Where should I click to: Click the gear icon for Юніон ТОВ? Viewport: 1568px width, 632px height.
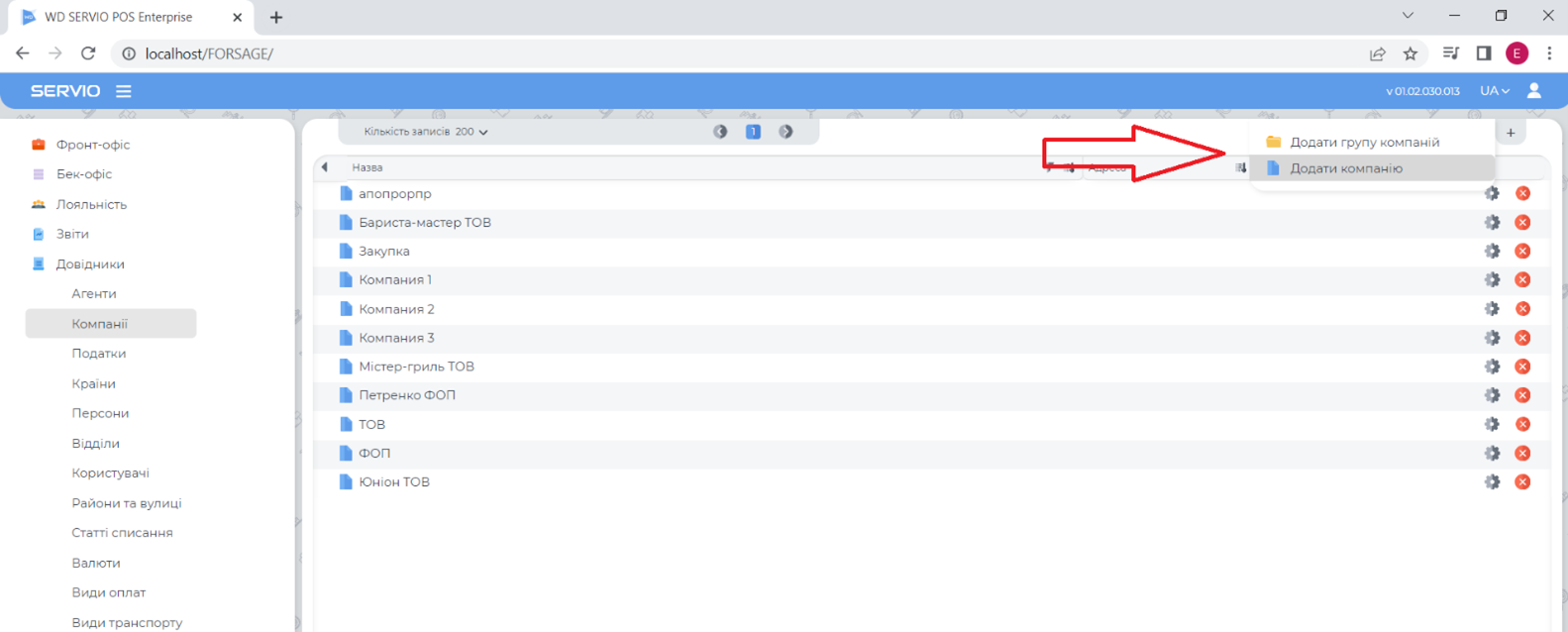[x=1492, y=482]
